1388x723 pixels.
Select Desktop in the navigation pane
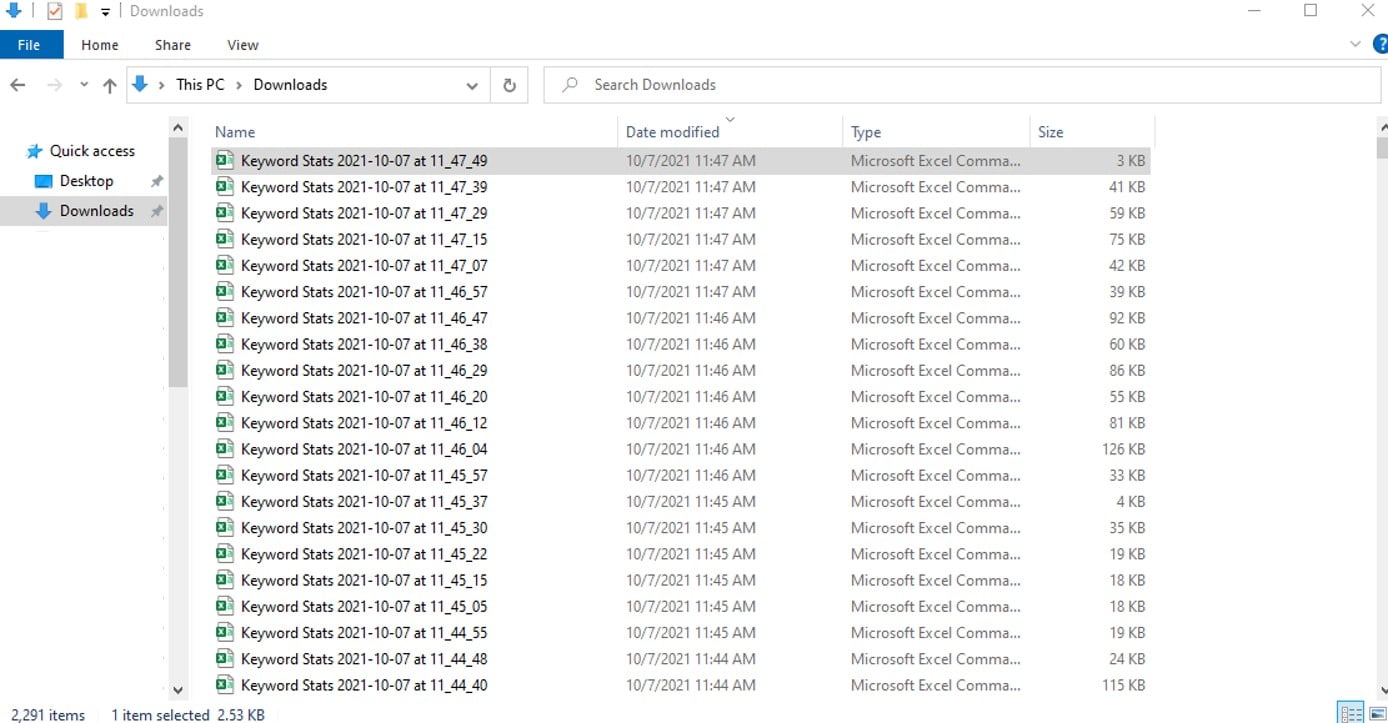pyautogui.click(x=87, y=181)
